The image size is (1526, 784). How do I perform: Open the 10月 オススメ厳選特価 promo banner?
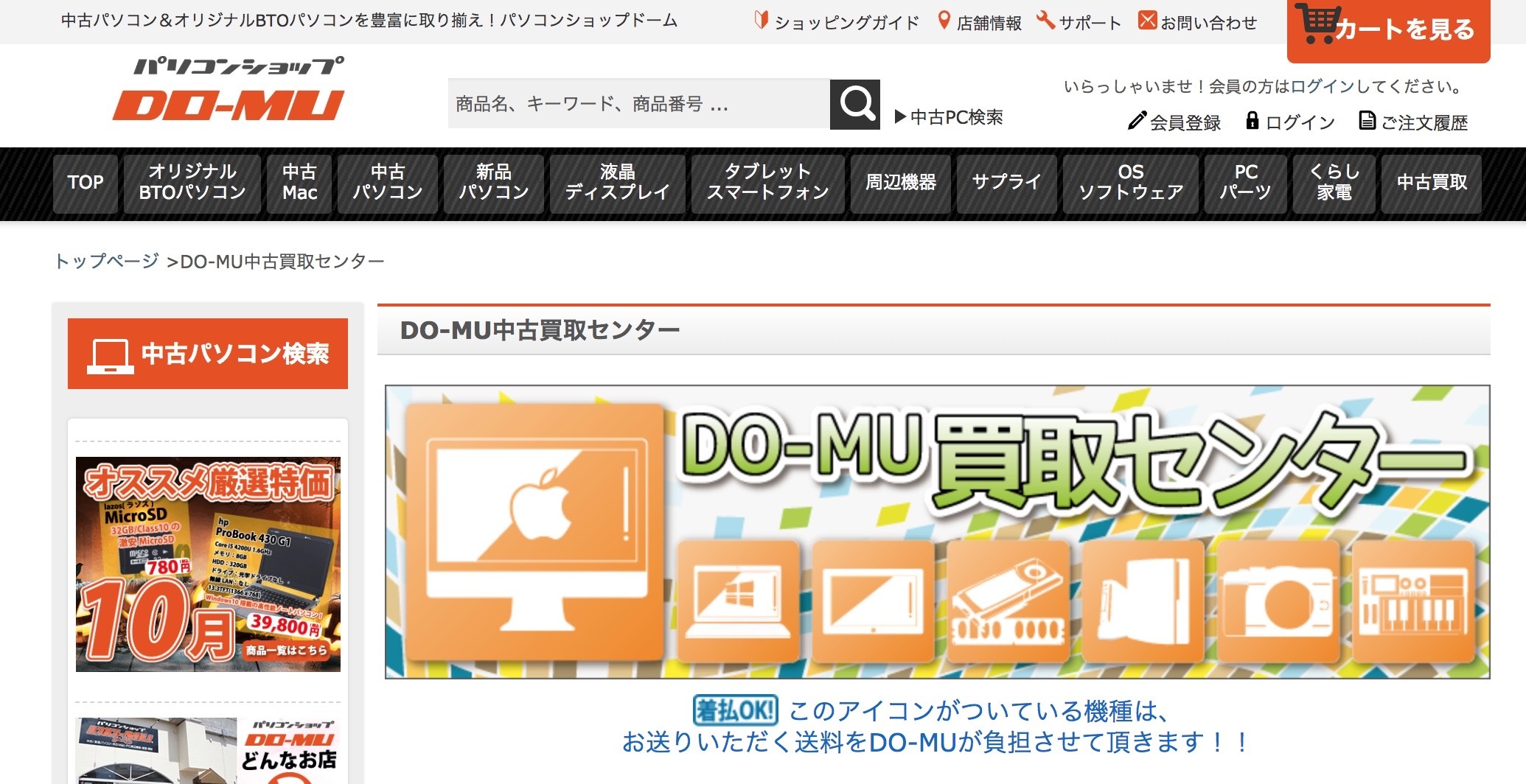click(208, 564)
